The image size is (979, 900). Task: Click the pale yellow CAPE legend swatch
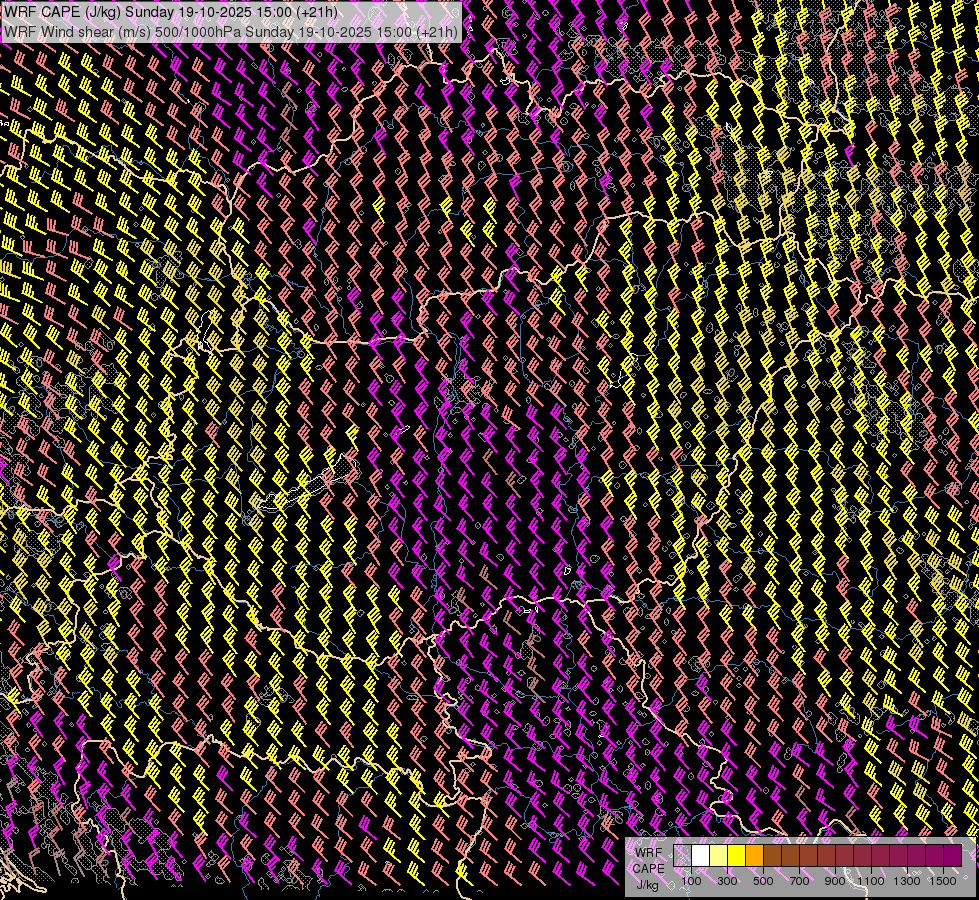[719, 856]
